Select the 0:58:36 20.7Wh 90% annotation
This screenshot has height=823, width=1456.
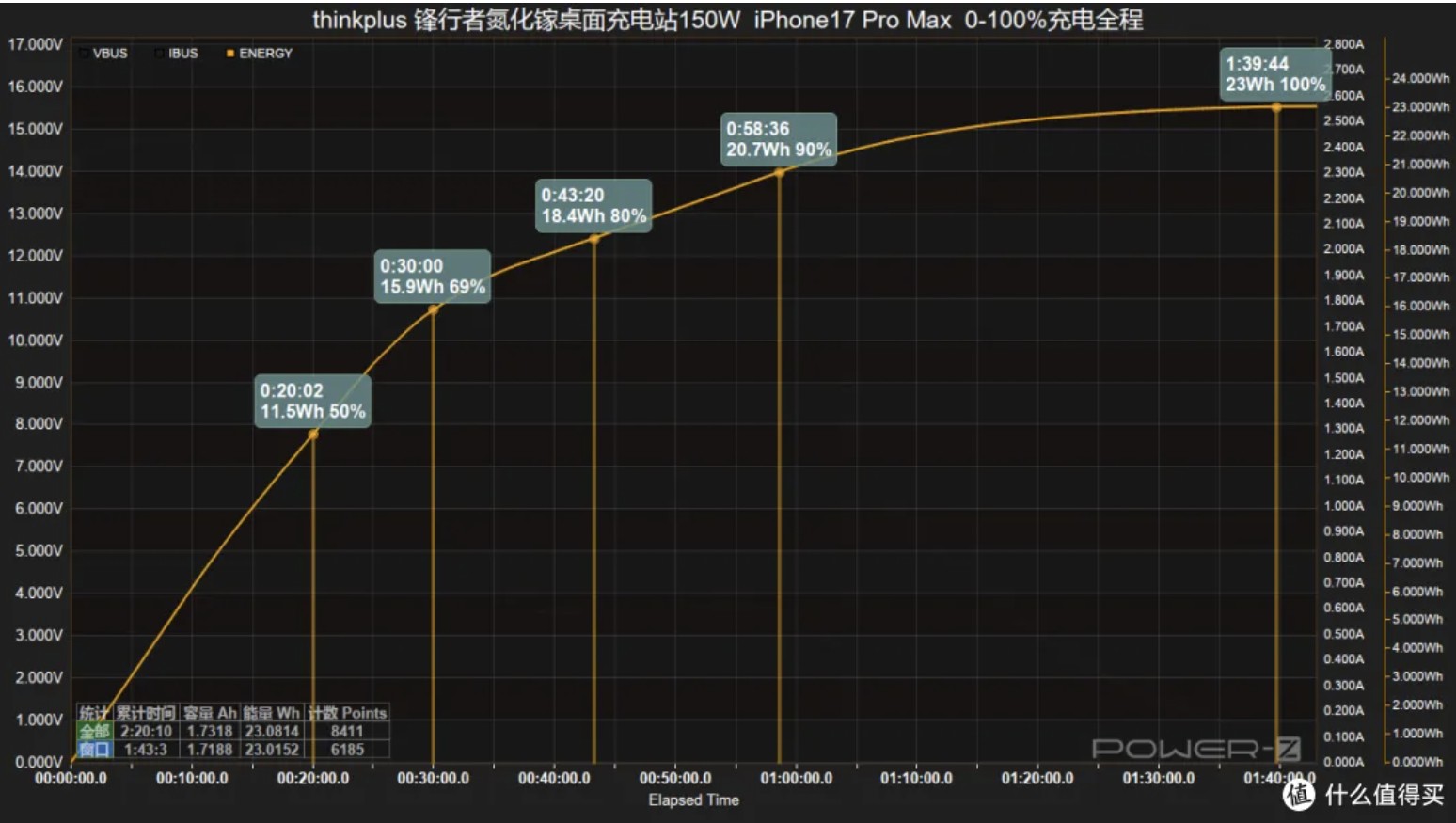tap(778, 139)
